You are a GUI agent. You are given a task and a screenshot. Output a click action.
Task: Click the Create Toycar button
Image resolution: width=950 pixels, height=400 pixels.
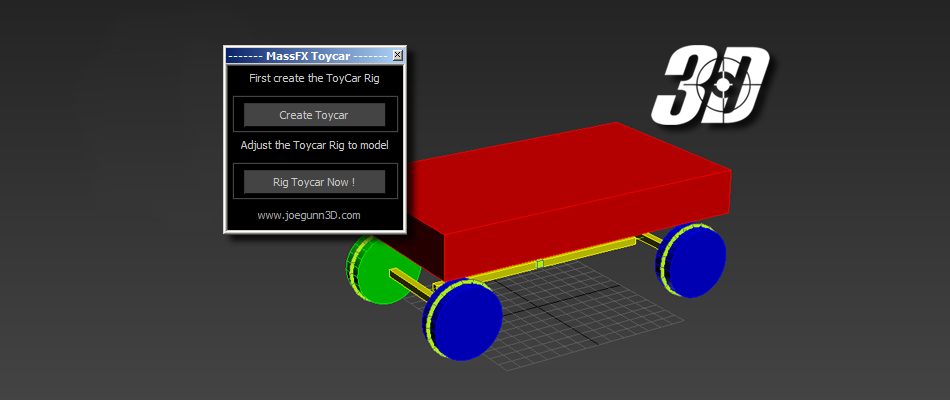314,115
